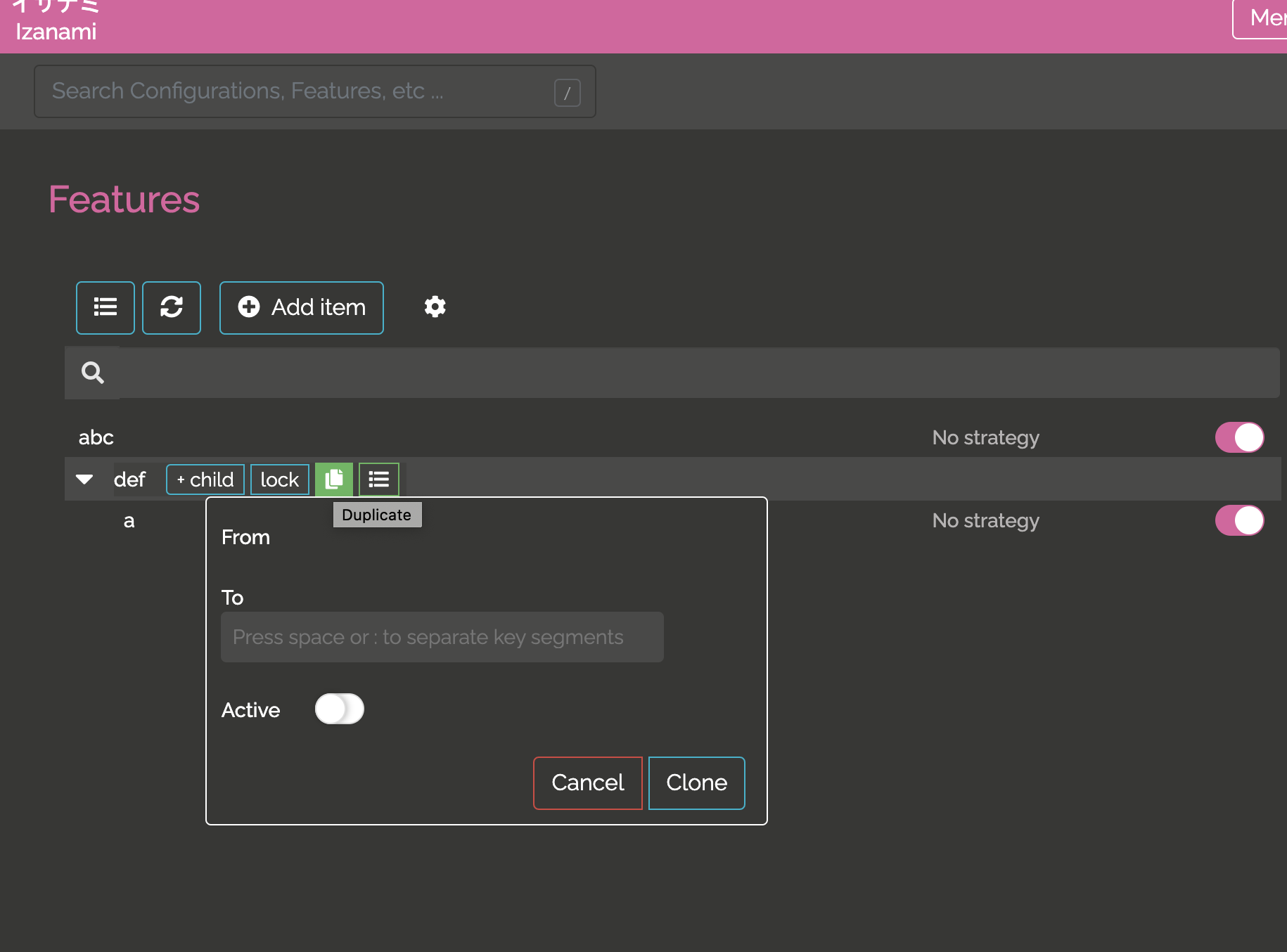Click the slash shortcut badge in the search field
Viewport: 1287px width, 952px height.
pyautogui.click(x=568, y=91)
